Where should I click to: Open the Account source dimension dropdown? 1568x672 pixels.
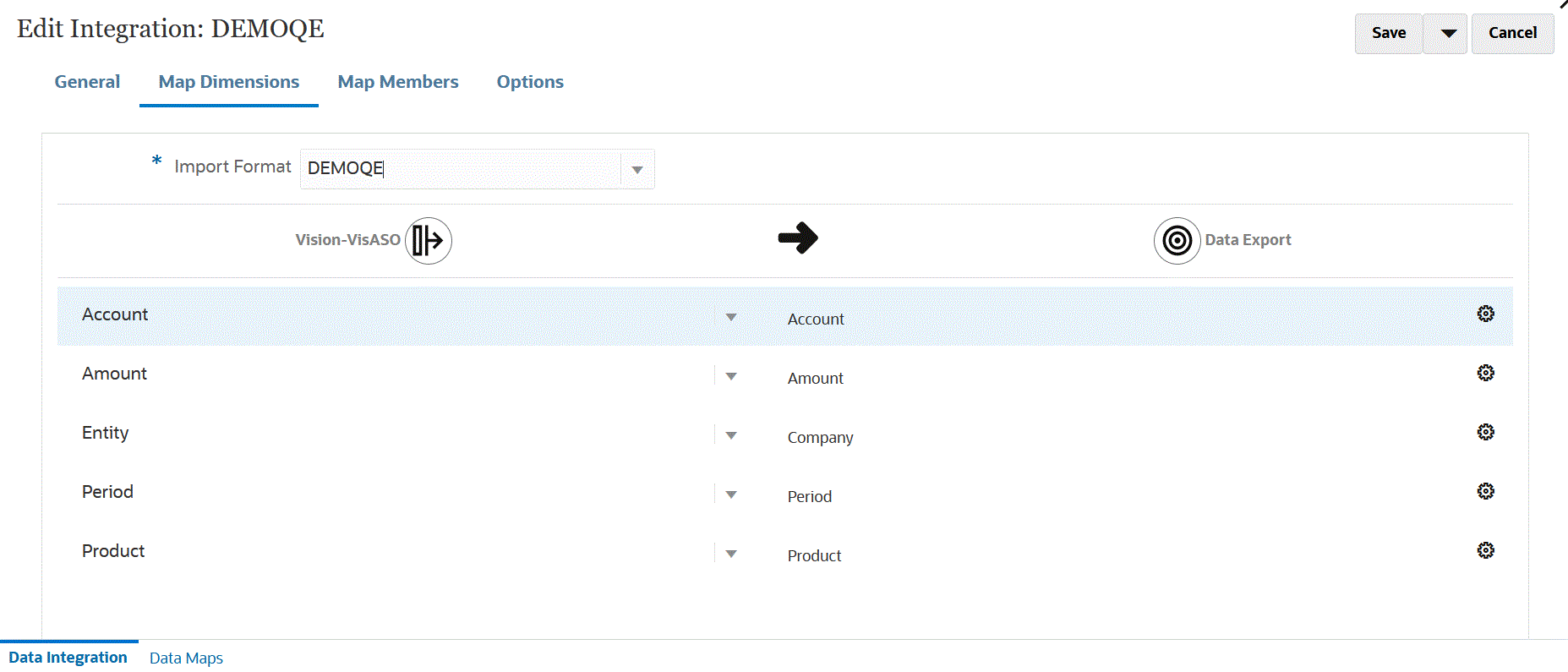731,317
